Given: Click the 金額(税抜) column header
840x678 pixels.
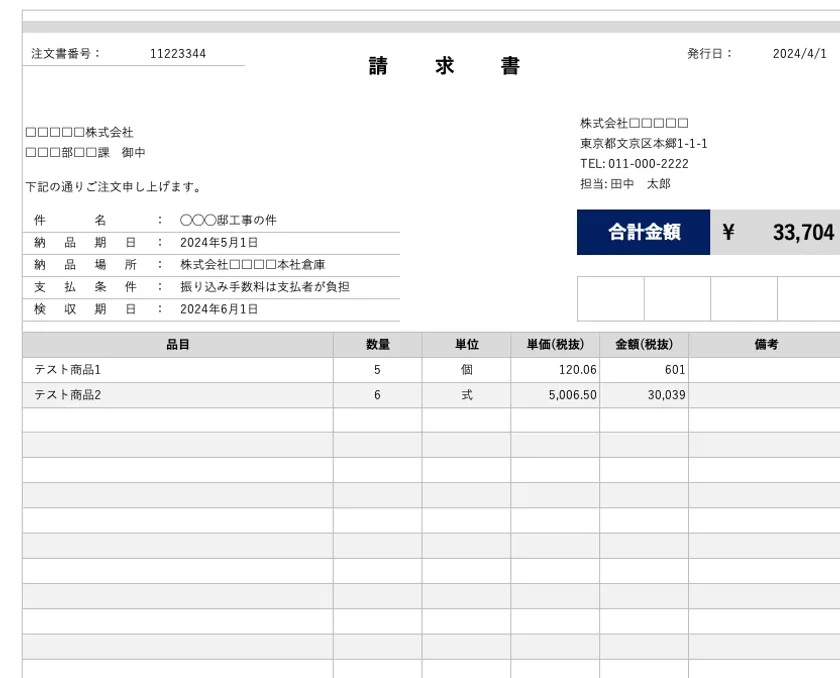Looking at the screenshot, I should point(644,344).
